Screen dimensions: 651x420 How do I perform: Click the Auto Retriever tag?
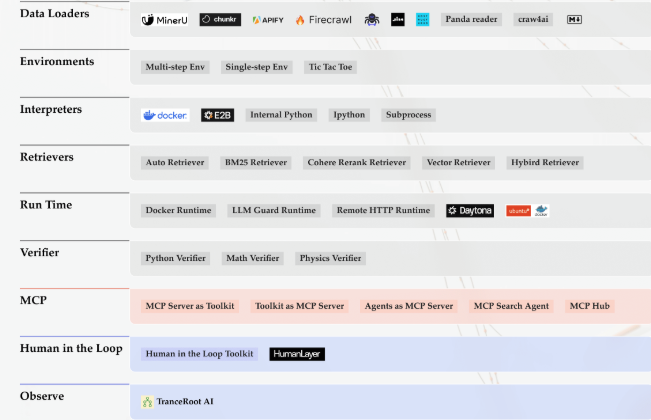pos(175,163)
